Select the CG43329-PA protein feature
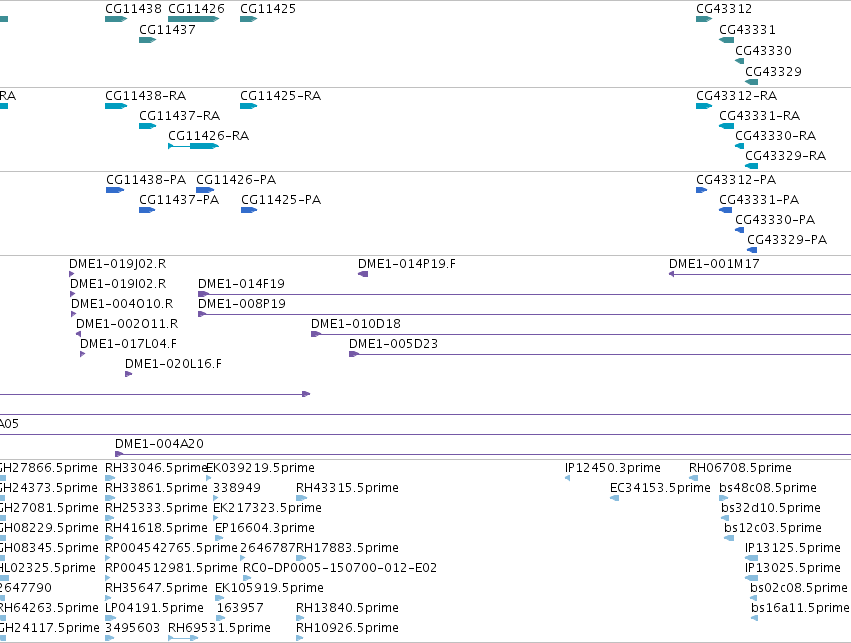The height and width of the screenshot is (643, 851). point(752,250)
